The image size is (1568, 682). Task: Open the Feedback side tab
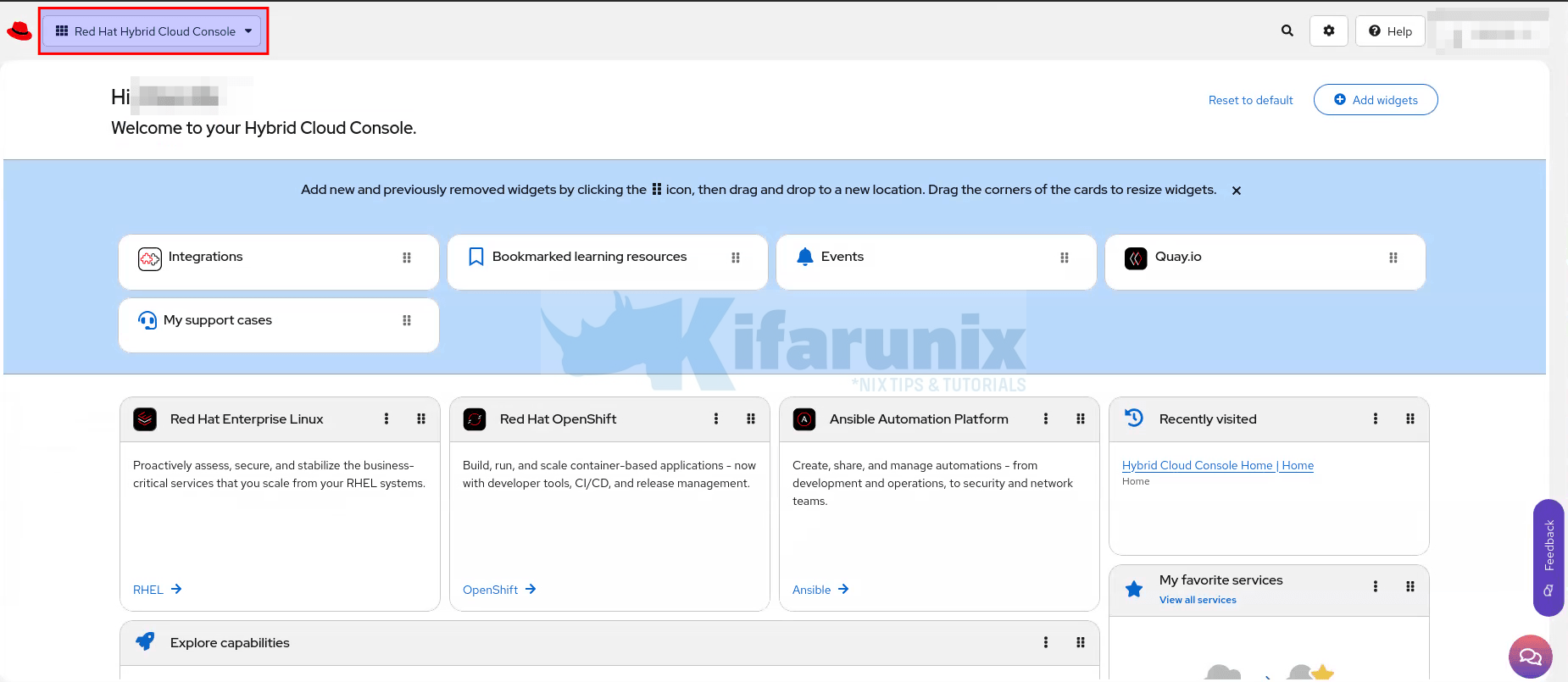pyautogui.click(x=1549, y=557)
